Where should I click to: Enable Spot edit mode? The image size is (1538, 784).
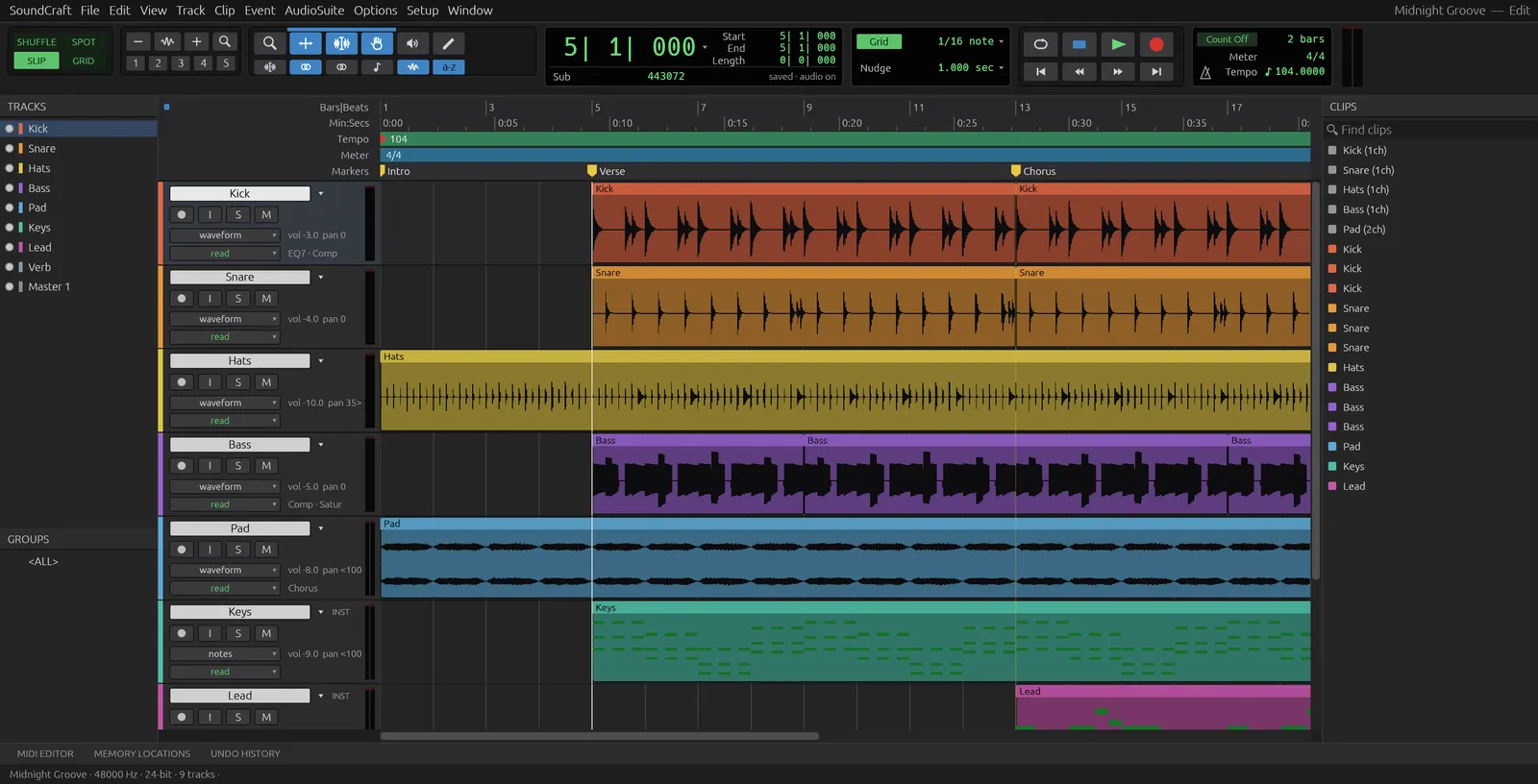pos(84,42)
